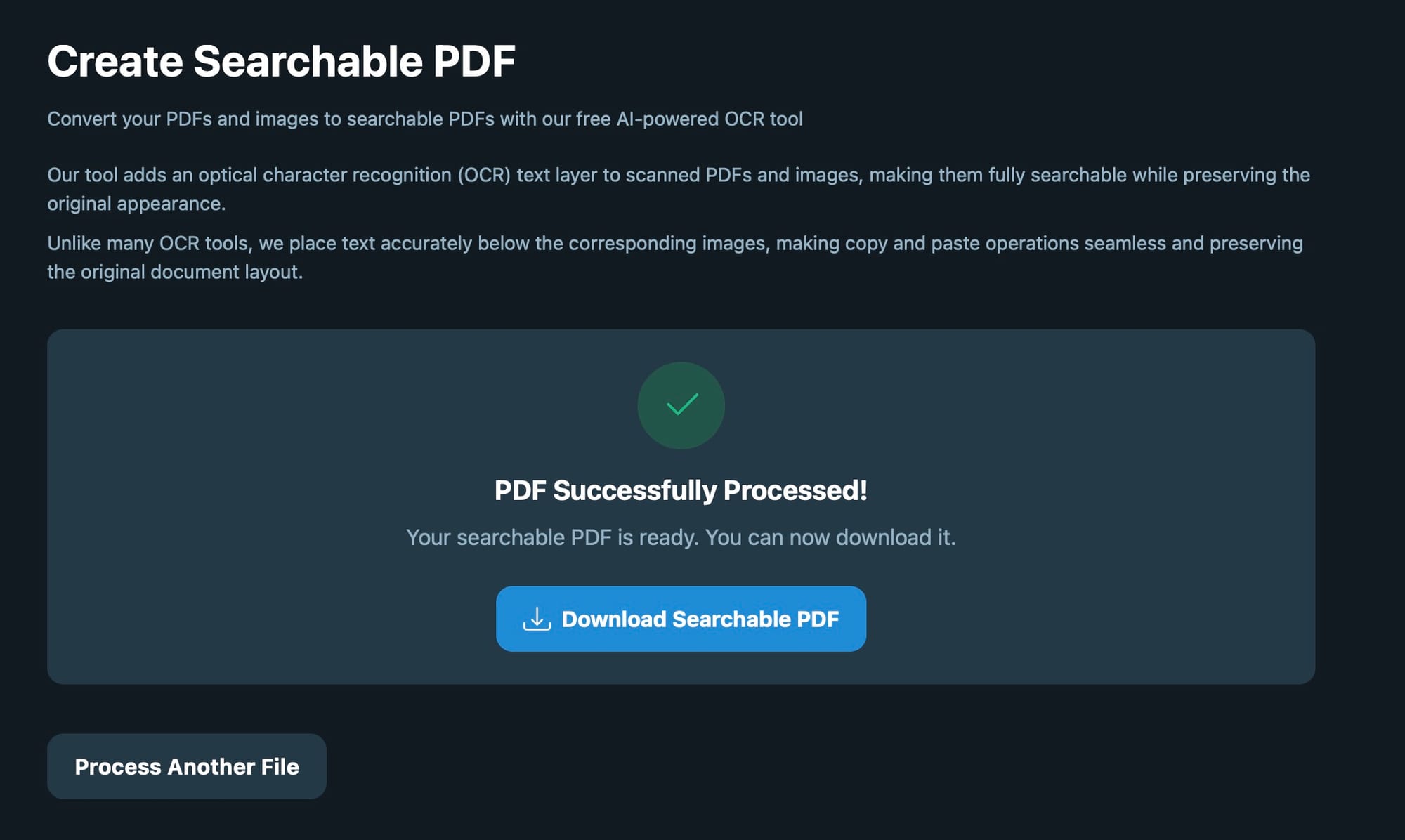Click the "original appearance." text line

tap(136, 204)
